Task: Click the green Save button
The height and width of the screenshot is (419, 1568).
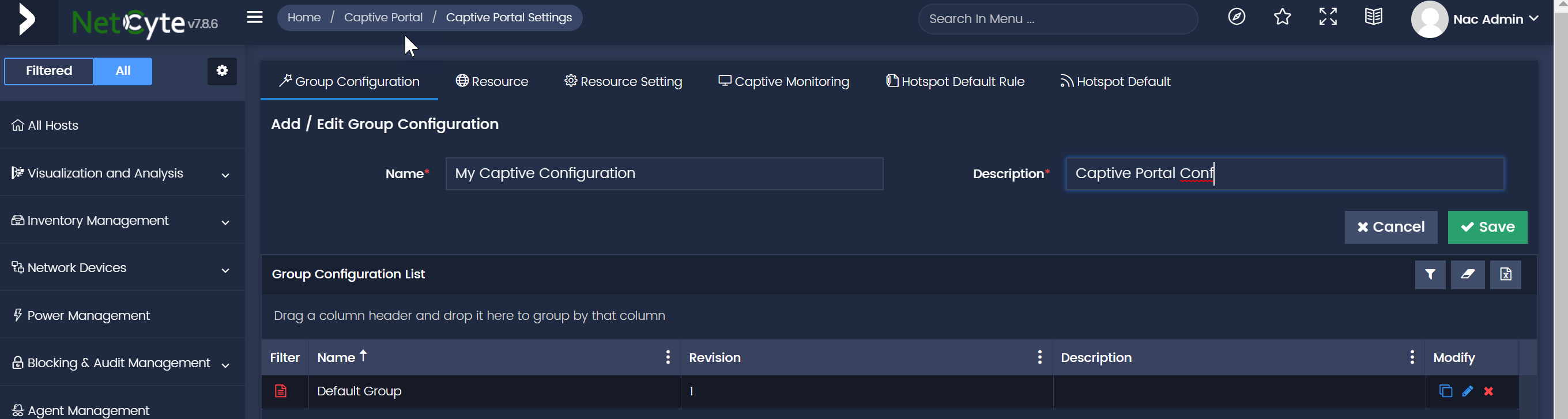Action: pyautogui.click(x=1487, y=228)
